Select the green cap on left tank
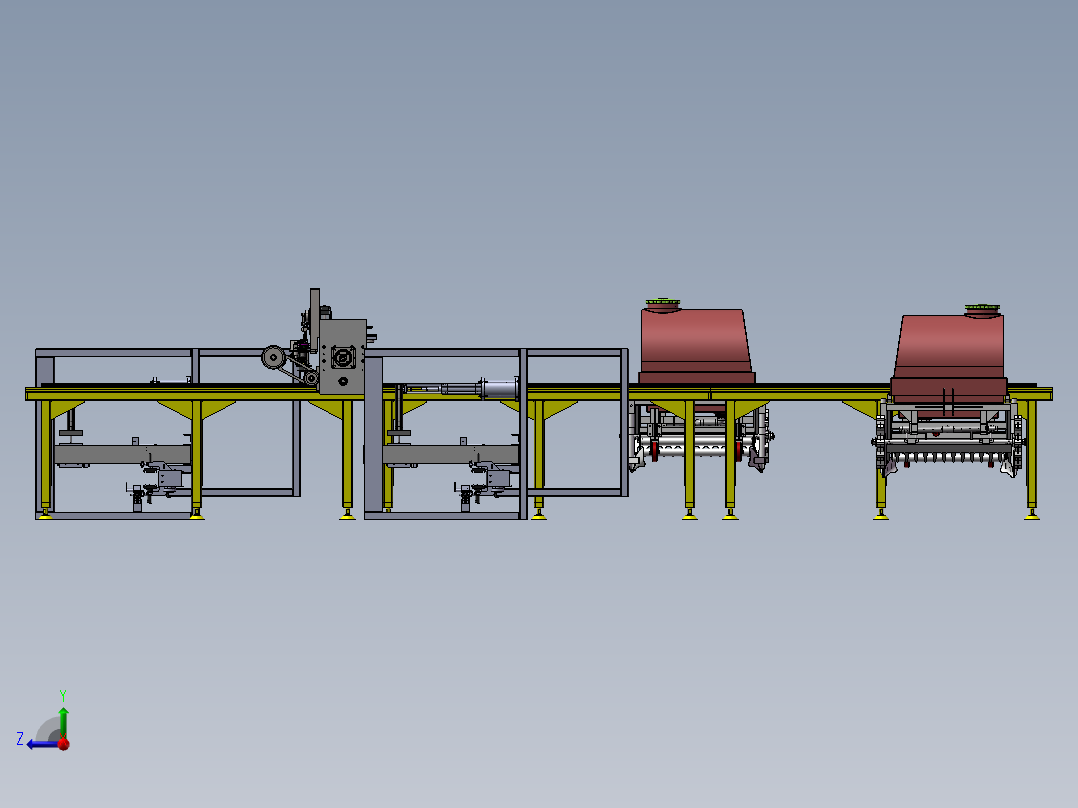The height and width of the screenshot is (808, 1078). [x=663, y=302]
